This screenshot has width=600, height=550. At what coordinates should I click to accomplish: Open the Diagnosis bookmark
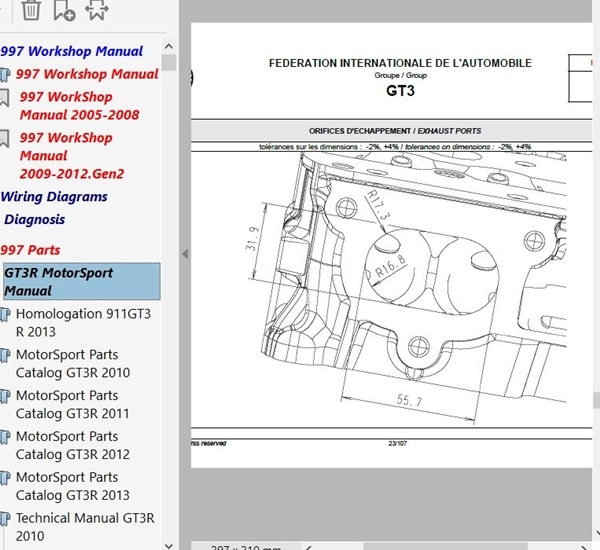coord(34,220)
